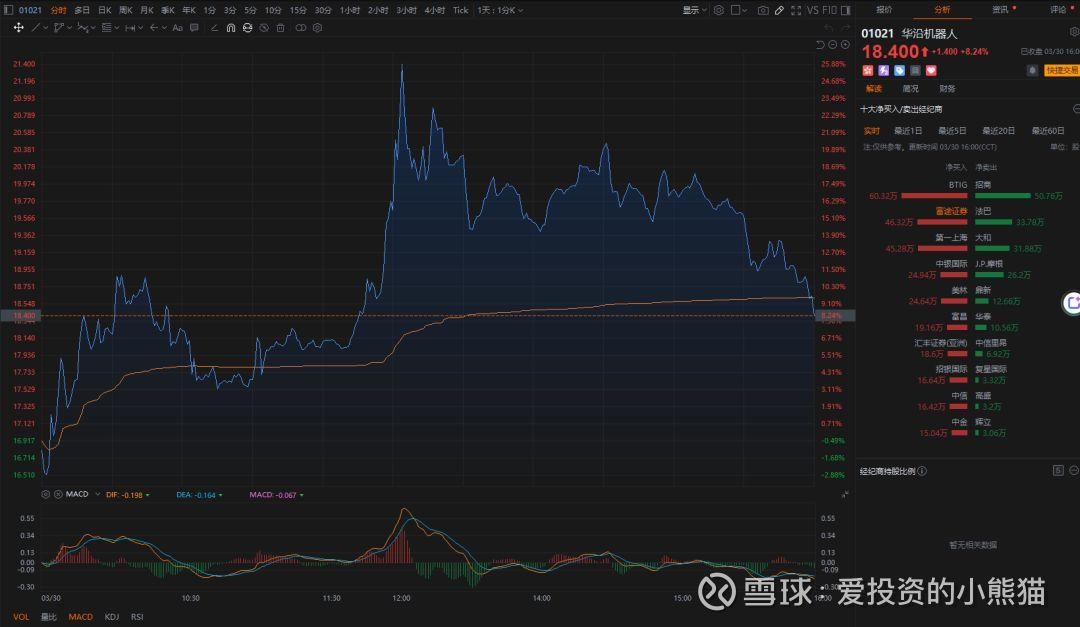Select the polyline shape drawing tool
Image resolution: width=1080 pixels, height=627 pixels.
point(59,28)
